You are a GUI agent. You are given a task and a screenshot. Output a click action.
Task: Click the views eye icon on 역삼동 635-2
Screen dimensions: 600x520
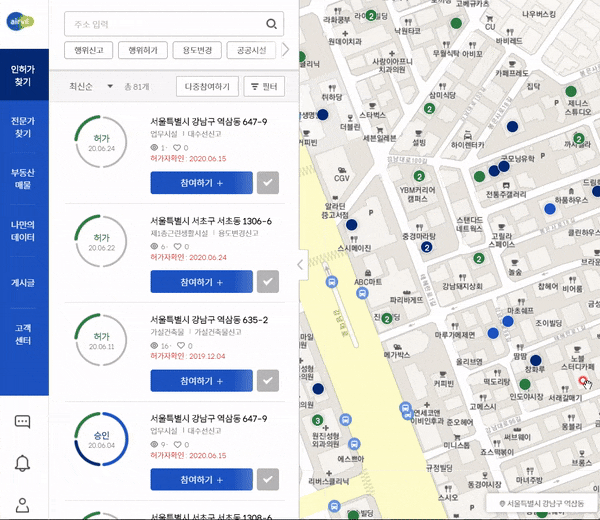click(x=154, y=346)
